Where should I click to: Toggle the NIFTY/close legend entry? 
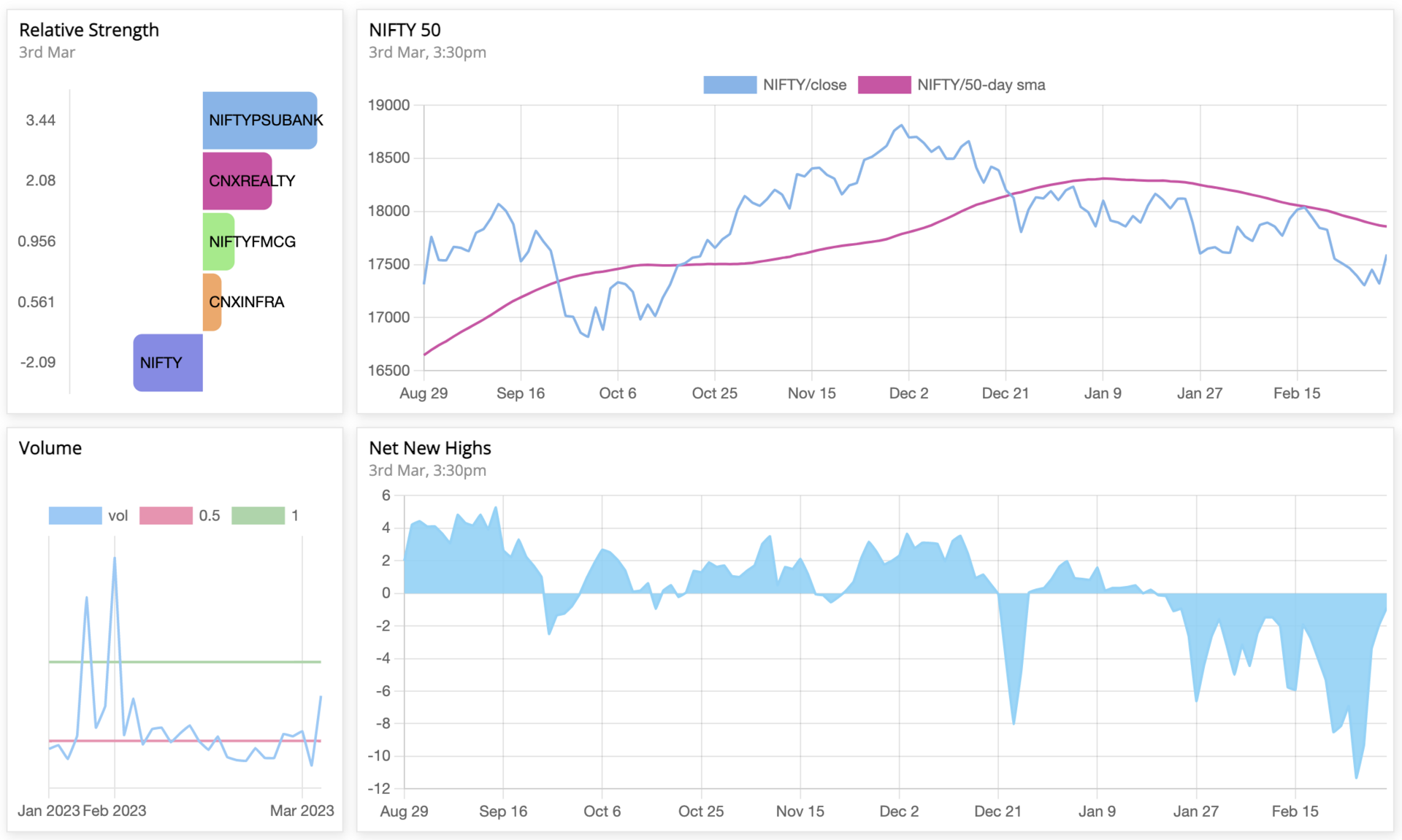(775, 85)
